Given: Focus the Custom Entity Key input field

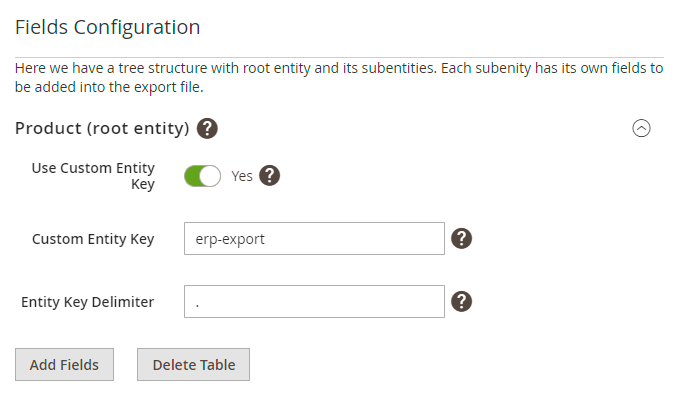Looking at the screenshot, I should pos(314,239).
